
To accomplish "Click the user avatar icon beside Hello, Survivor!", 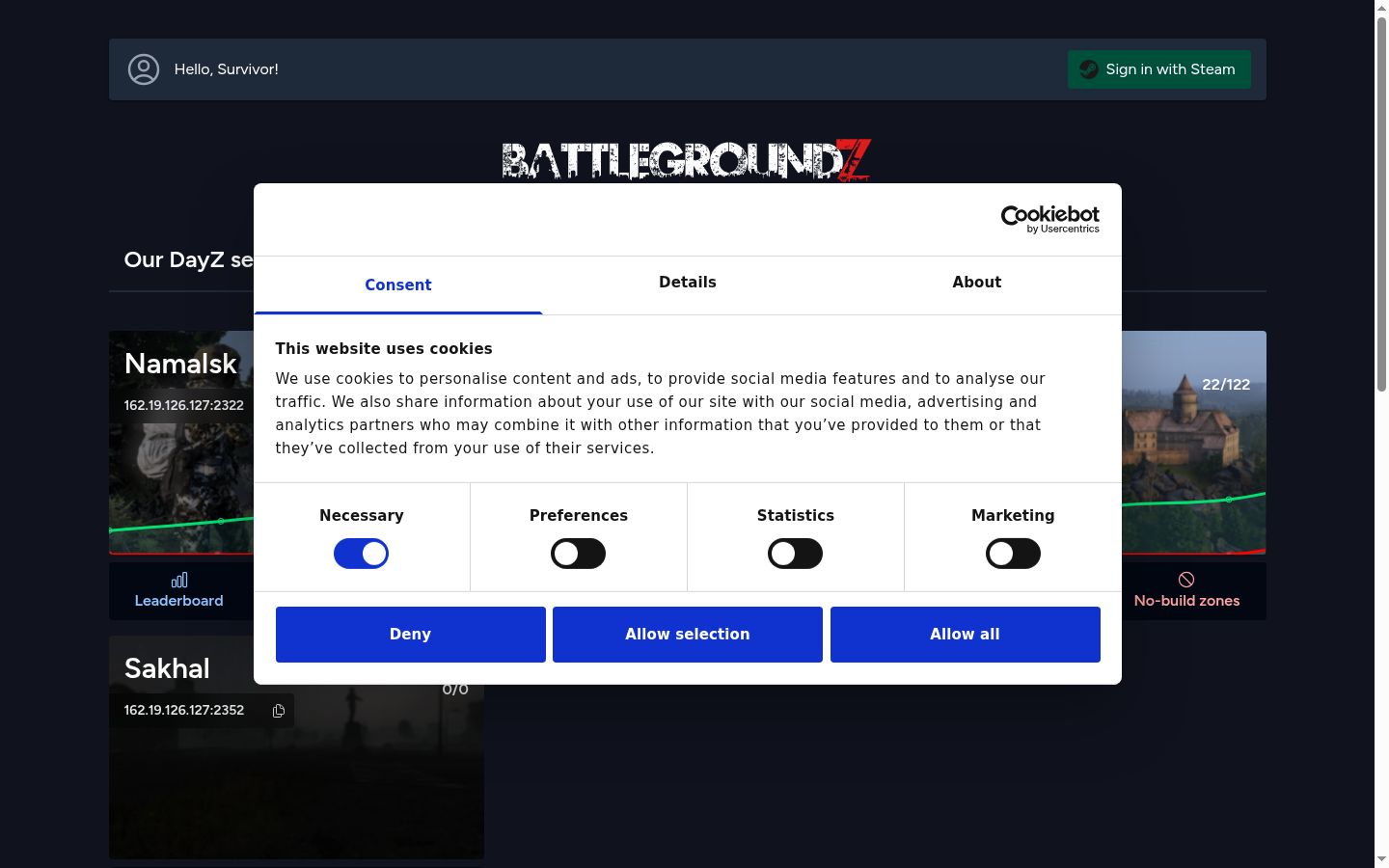I will tap(144, 69).
